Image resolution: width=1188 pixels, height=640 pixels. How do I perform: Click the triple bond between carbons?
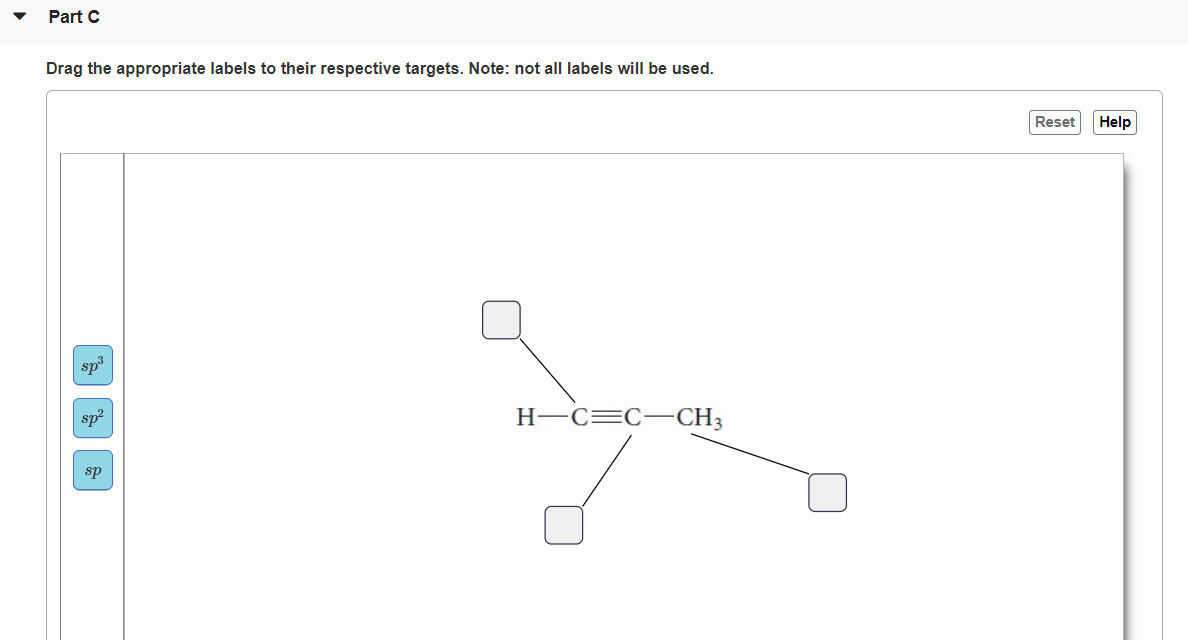coord(606,417)
